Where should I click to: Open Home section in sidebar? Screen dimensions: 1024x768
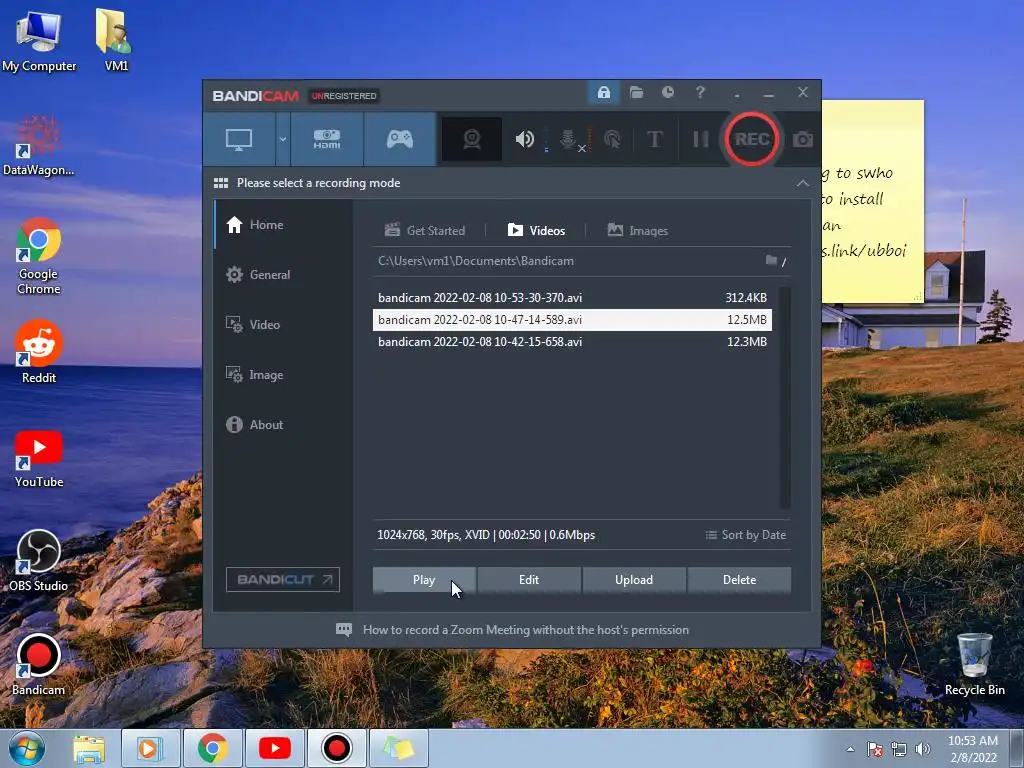tap(283, 225)
